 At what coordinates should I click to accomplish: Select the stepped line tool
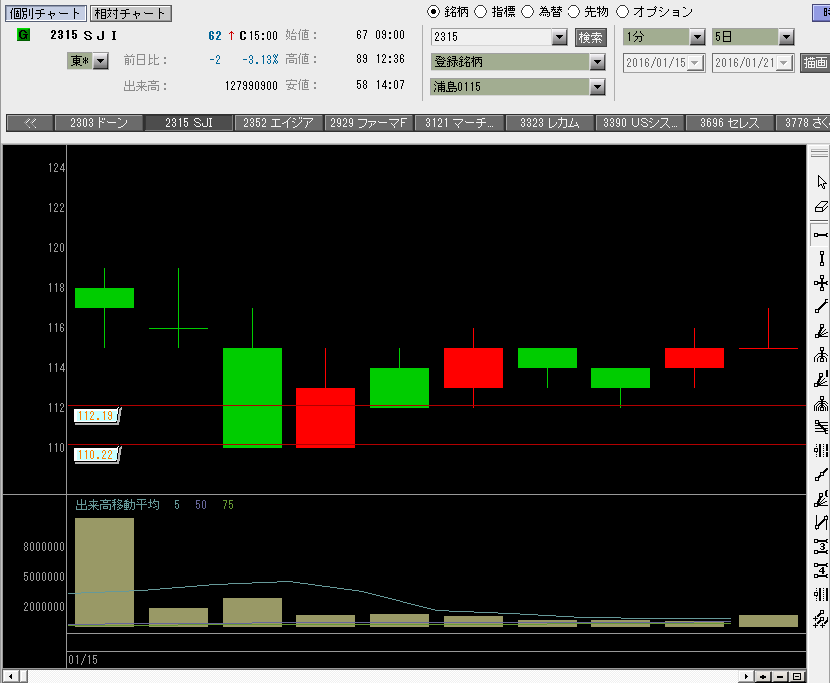tap(821, 475)
